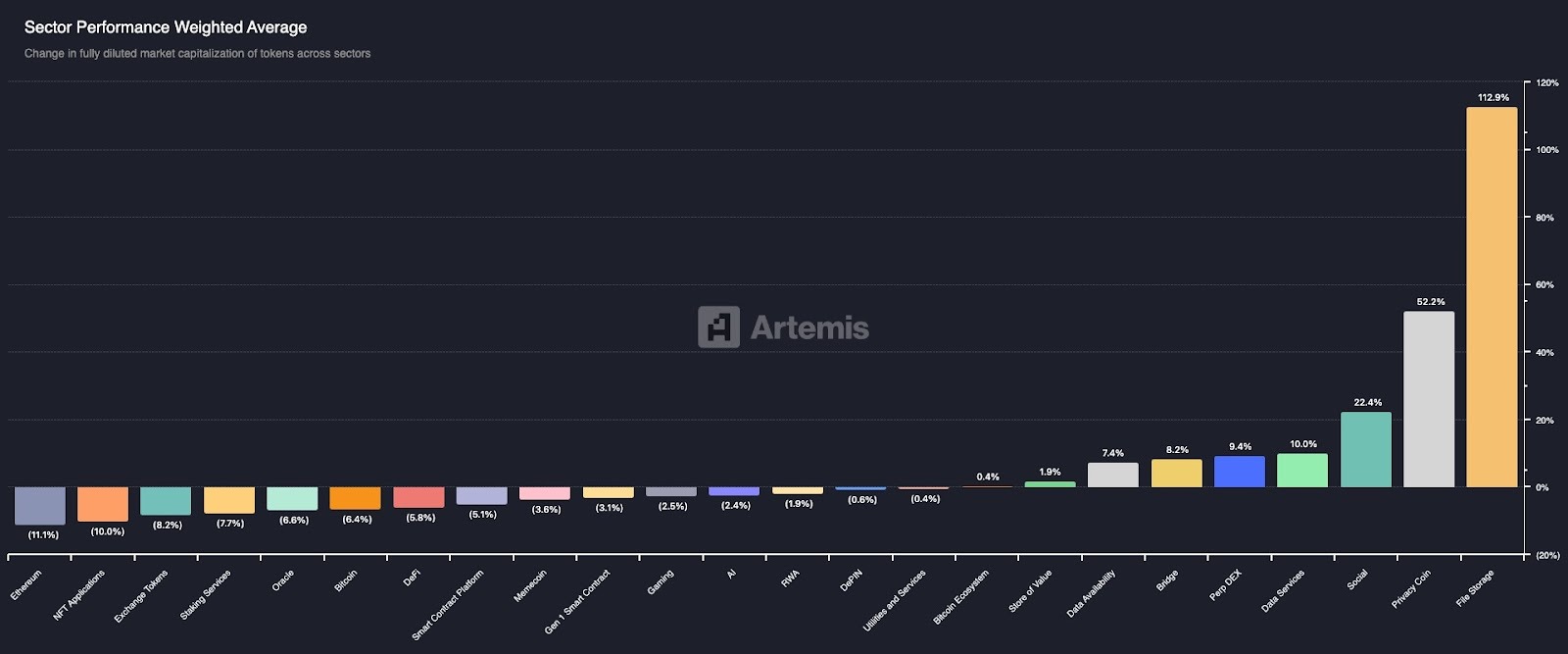Click the Smart Contract Platform axis label
Image resolution: width=1568 pixels, height=654 pixels.
[449, 604]
